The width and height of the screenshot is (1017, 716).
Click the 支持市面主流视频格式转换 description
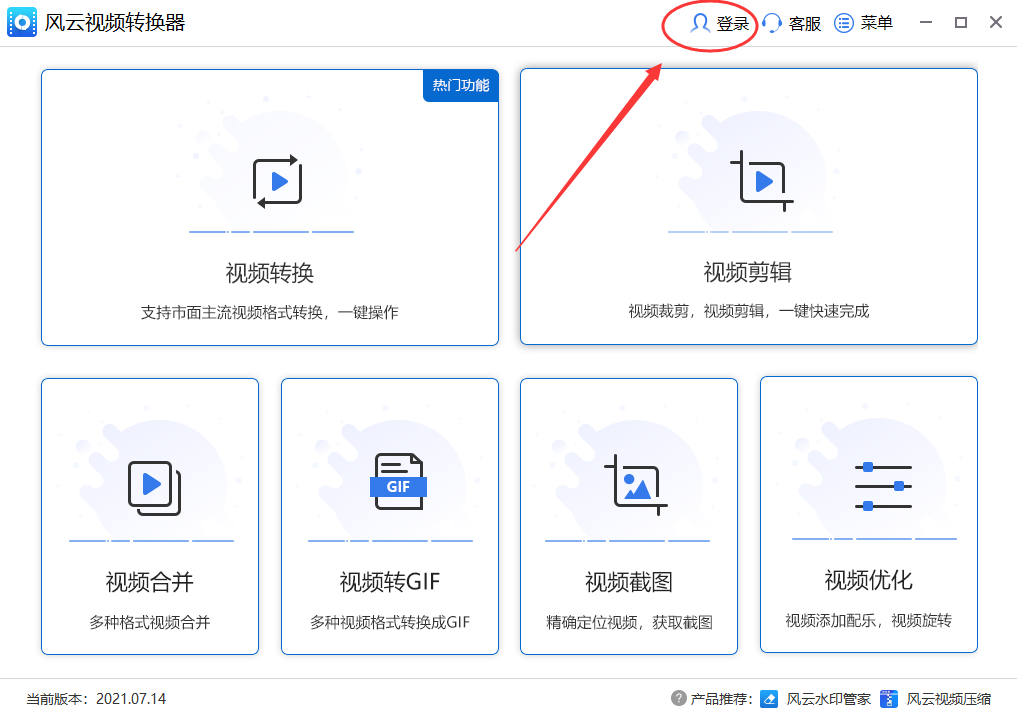270,313
